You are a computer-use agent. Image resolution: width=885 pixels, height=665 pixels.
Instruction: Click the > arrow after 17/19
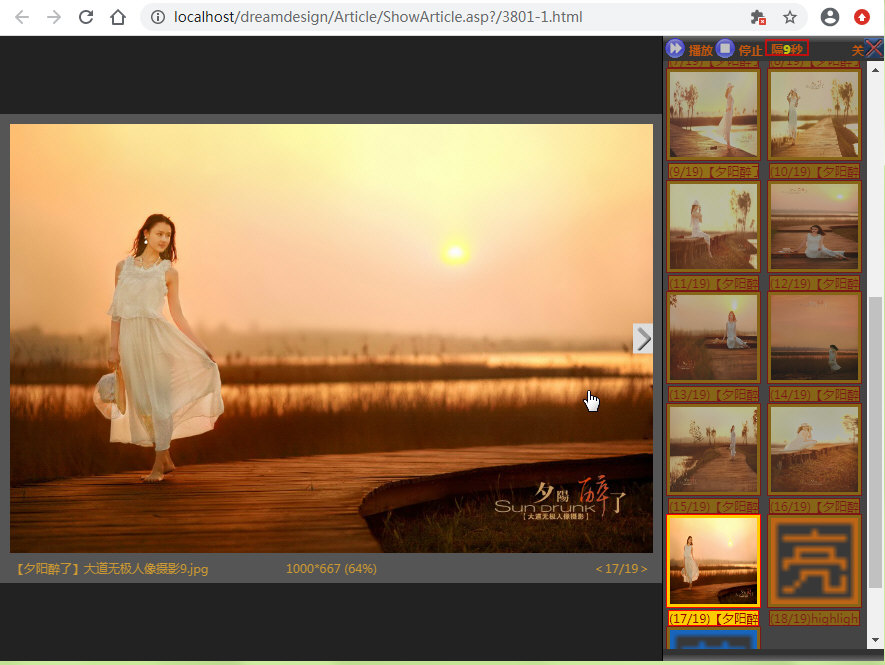coord(644,568)
